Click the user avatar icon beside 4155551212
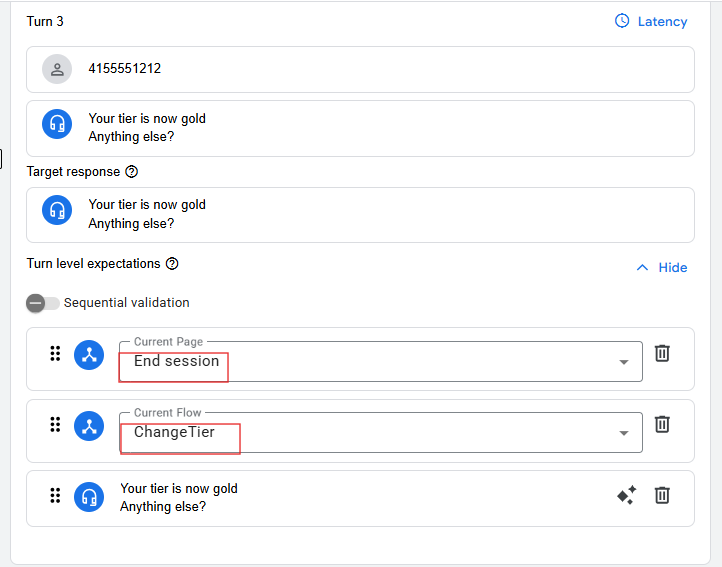Viewport: 722px width, 567px height. (57, 69)
